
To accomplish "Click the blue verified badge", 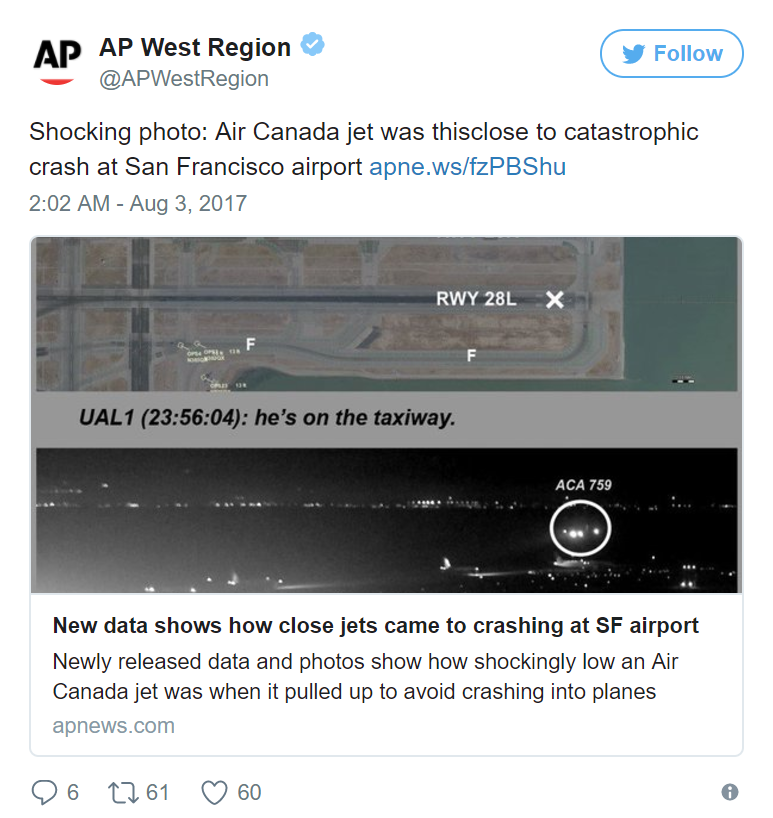I will (314, 46).
